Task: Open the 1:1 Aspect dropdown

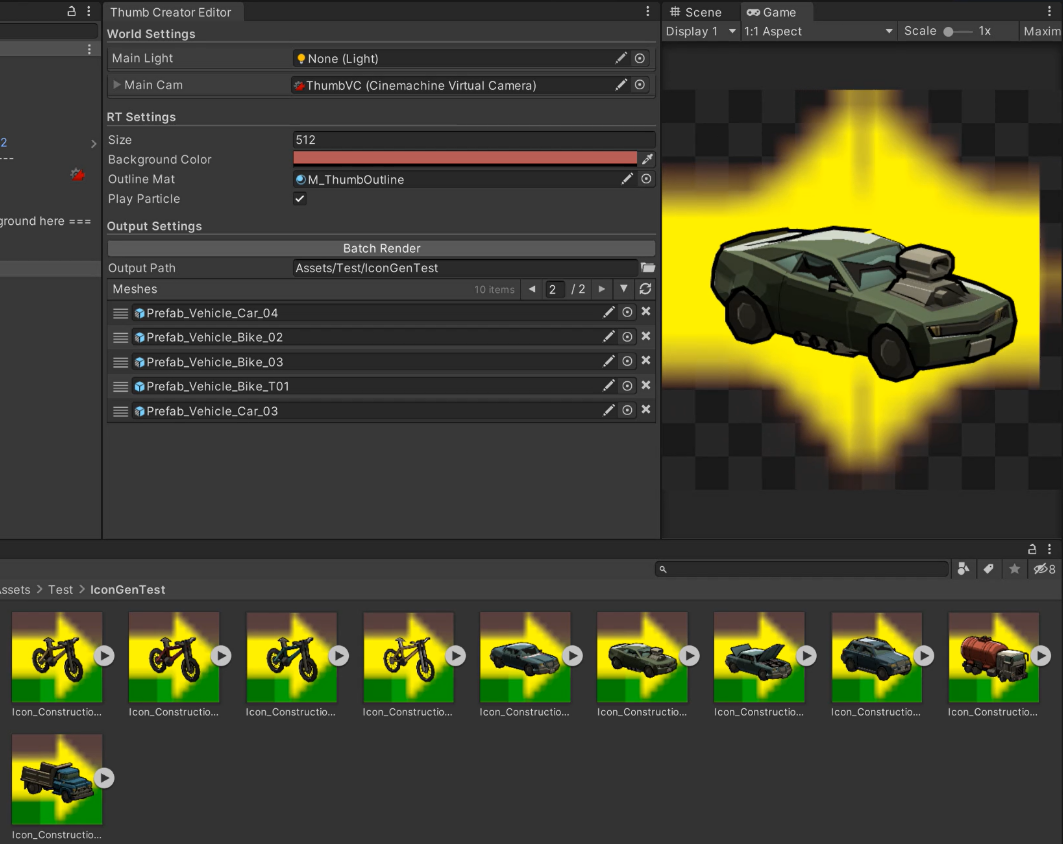Action: [x=817, y=31]
